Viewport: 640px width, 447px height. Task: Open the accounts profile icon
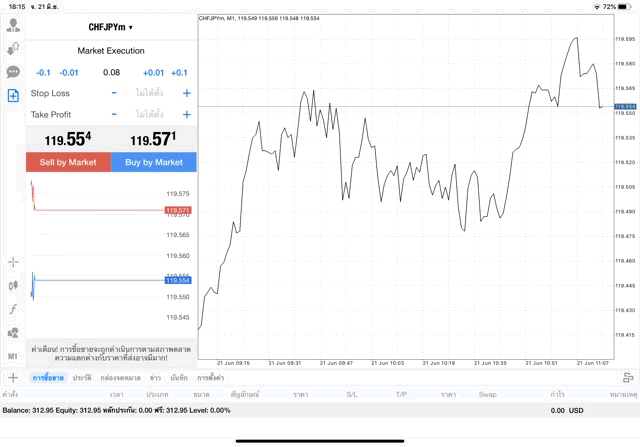13,24
